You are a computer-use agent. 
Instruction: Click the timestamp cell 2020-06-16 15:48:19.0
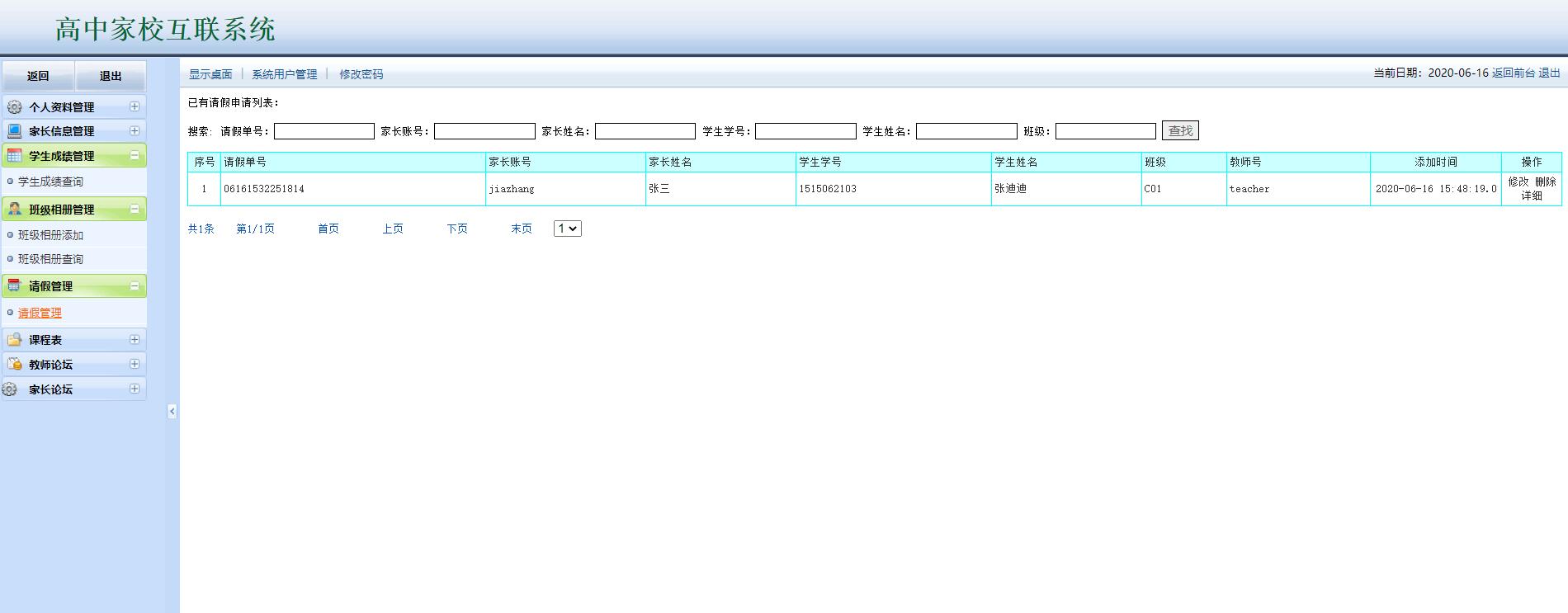tap(1436, 189)
